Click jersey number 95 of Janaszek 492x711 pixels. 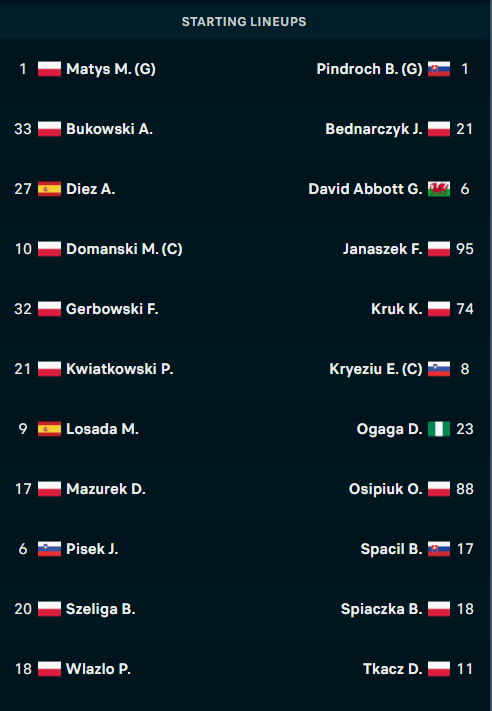465,249
